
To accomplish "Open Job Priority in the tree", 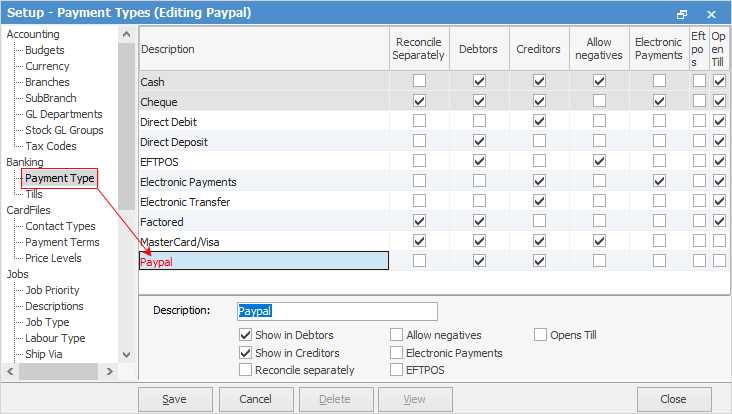I will (x=52, y=290).
